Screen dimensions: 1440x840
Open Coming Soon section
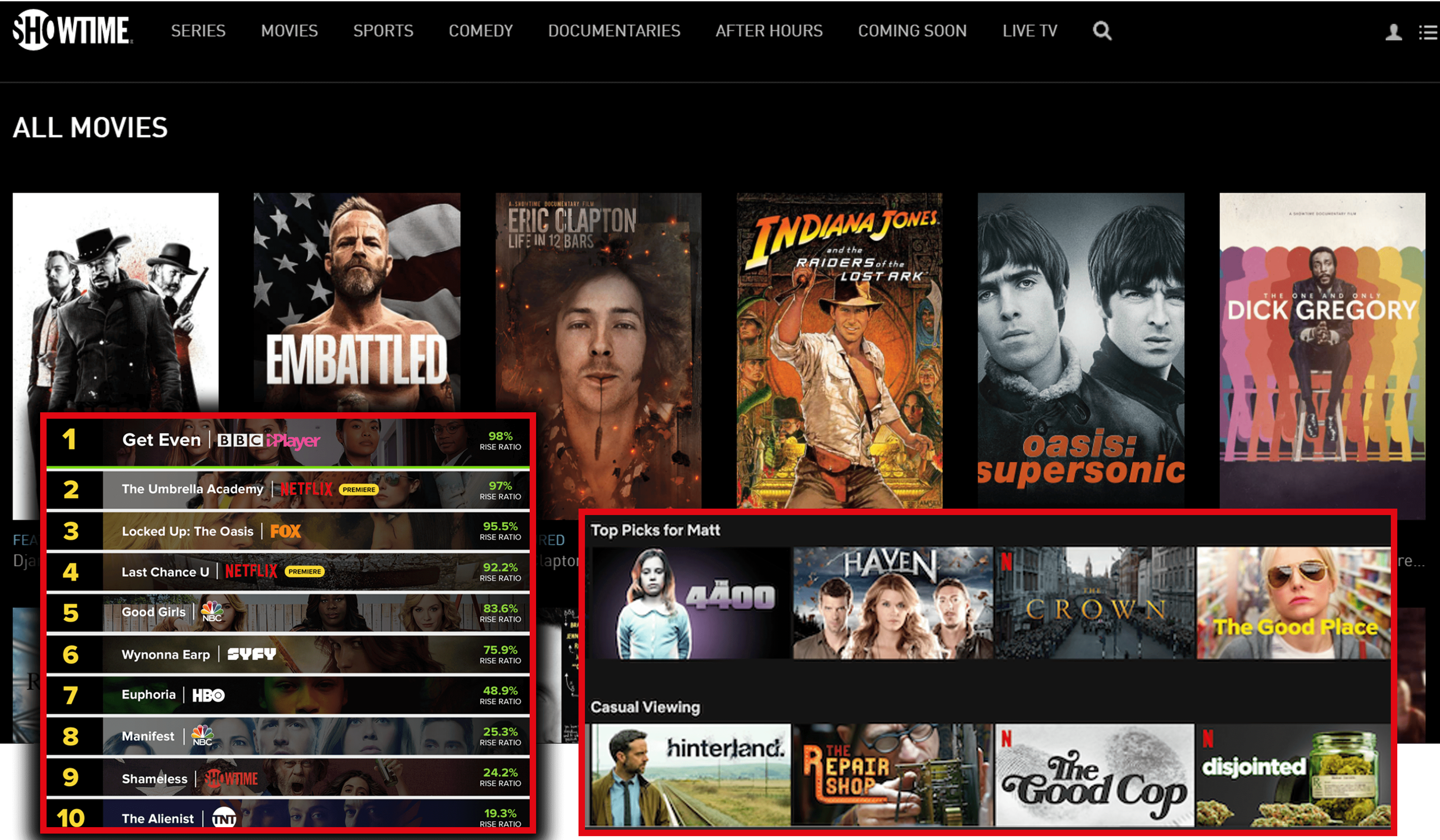click(x=912, y=31)
